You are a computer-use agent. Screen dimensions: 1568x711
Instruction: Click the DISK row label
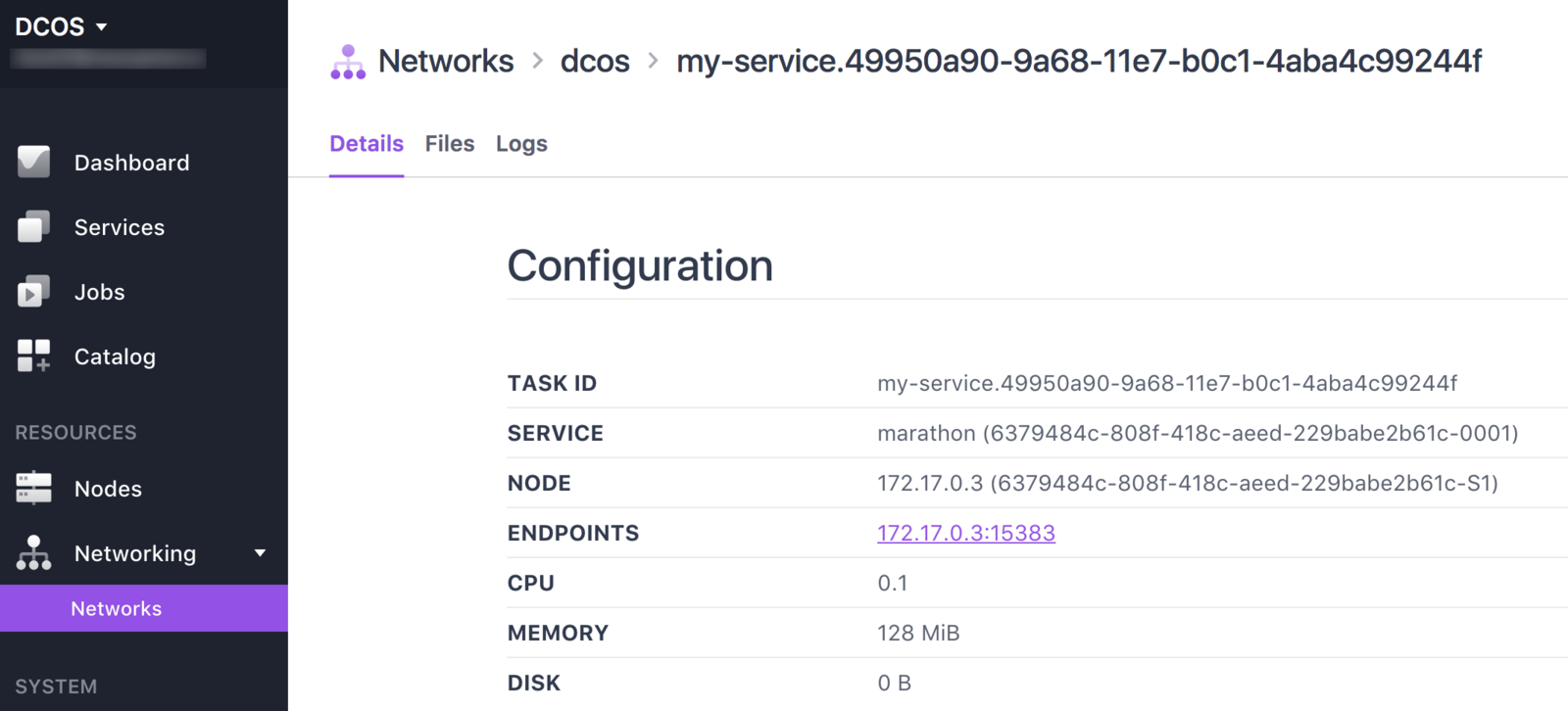[x=534, y=683]
